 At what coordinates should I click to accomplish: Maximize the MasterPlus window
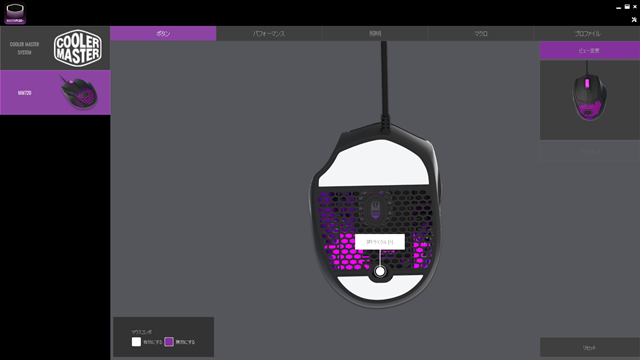click(x=627, y=7)
